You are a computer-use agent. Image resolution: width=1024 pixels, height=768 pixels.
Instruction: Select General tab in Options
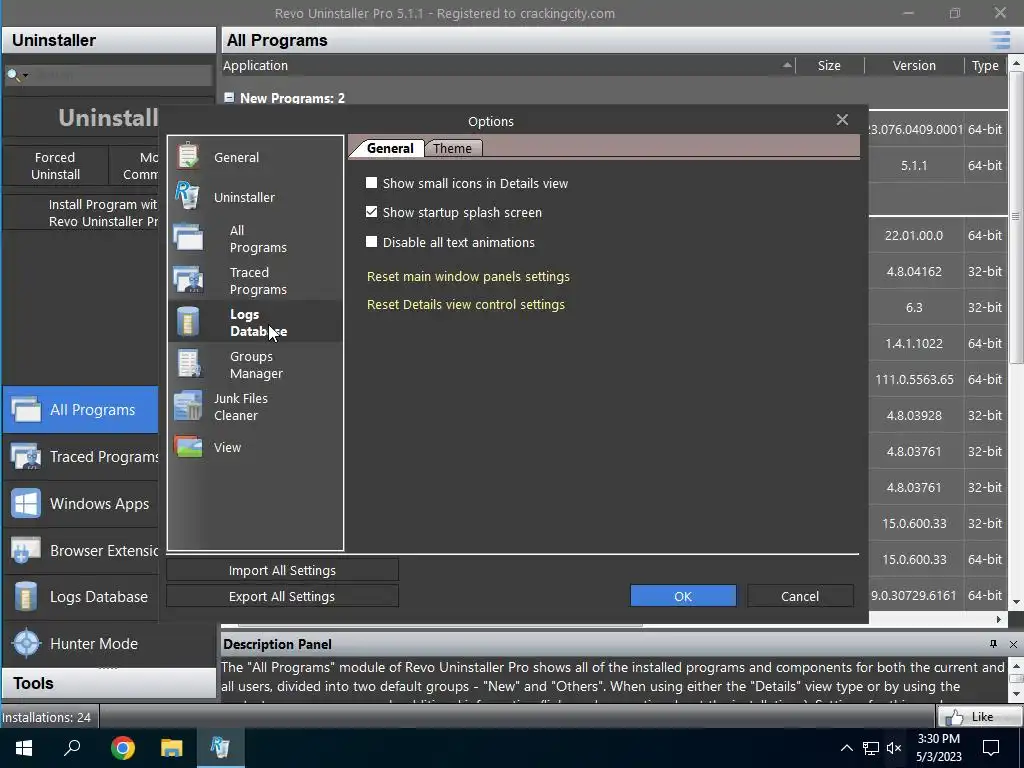(390, 148)
